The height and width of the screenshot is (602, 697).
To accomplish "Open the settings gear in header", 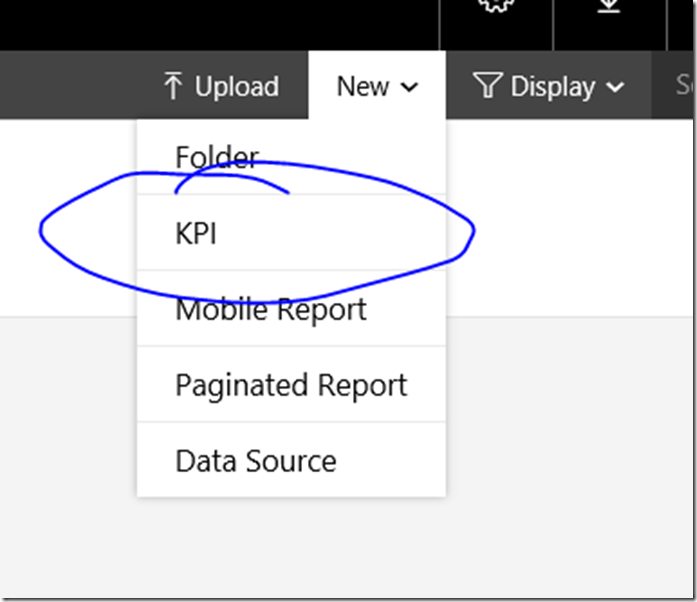I will (495, 5).
